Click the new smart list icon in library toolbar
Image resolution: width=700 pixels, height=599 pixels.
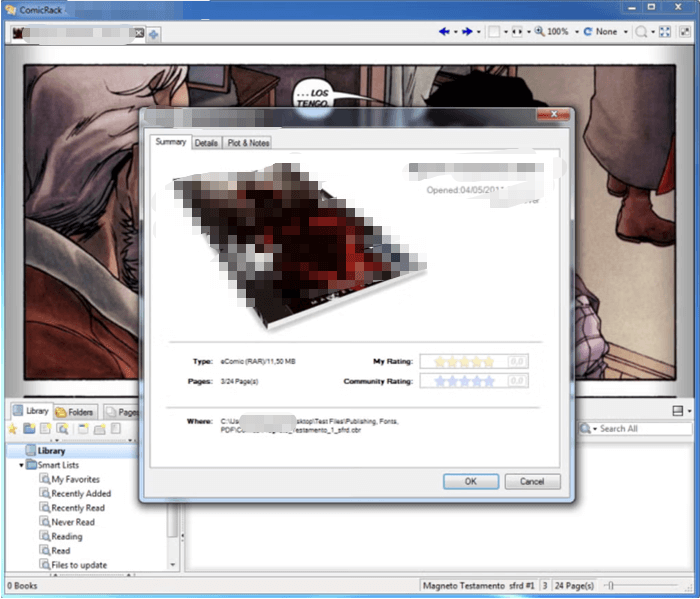[62, 429]
